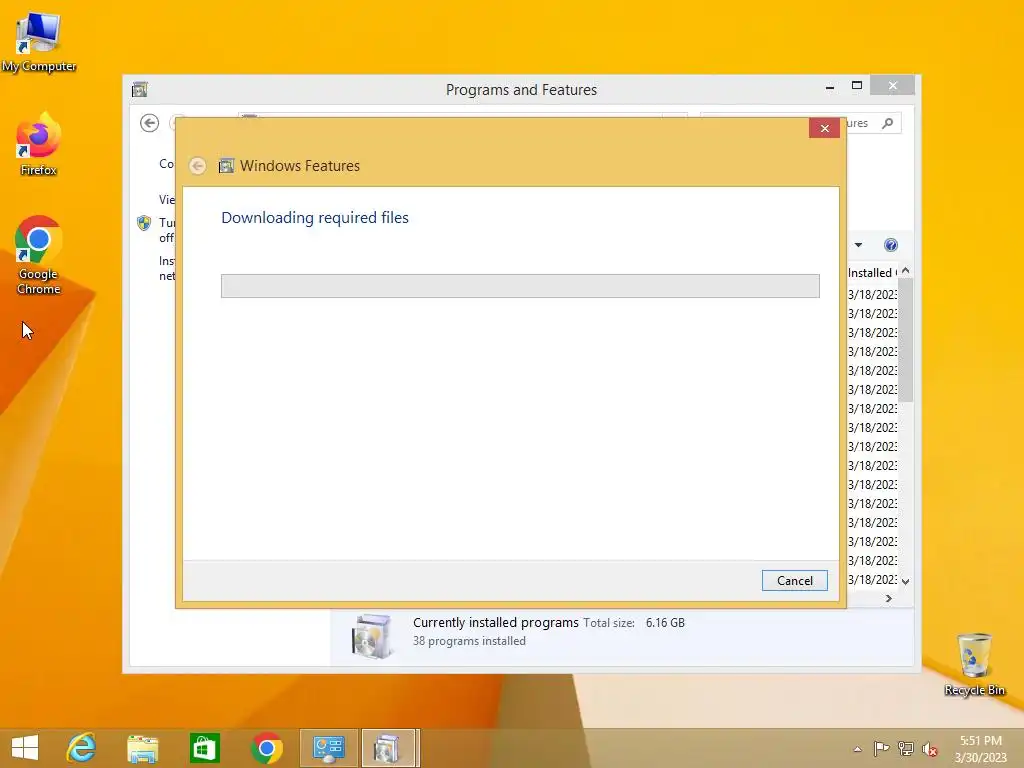Open File Explorer from taskbar
The width and height of the screenshot is (1024, 768).
(x=142, y=748)
